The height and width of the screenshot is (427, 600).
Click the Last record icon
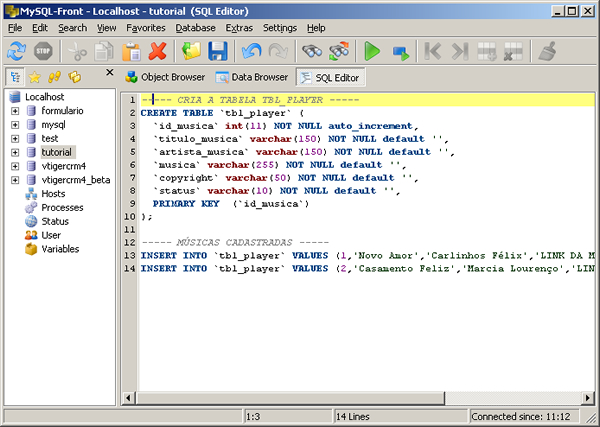pyautogui.click(x=460, y=51)
